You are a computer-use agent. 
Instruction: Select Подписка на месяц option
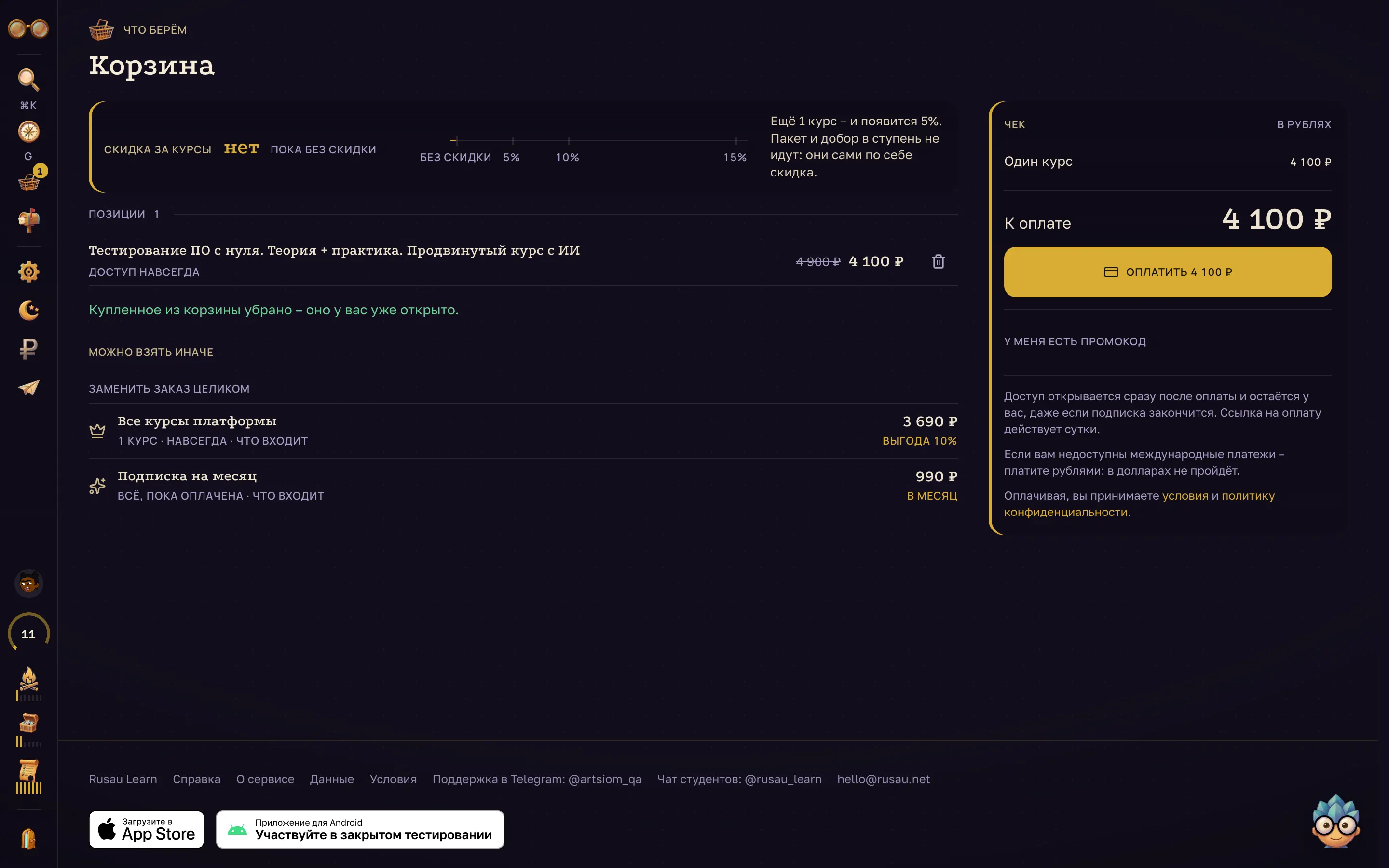point(523,486)
